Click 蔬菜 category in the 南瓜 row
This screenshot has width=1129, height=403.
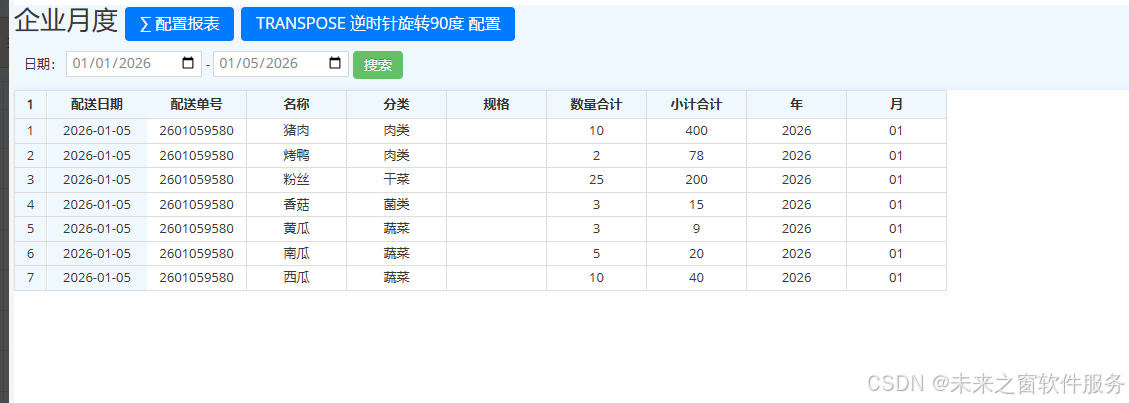click(397, 253)
